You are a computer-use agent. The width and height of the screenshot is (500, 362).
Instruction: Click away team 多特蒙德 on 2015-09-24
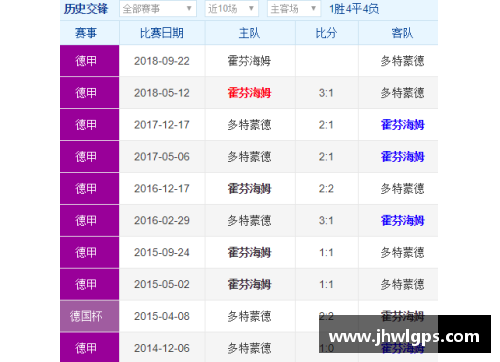tap(402, 252)
